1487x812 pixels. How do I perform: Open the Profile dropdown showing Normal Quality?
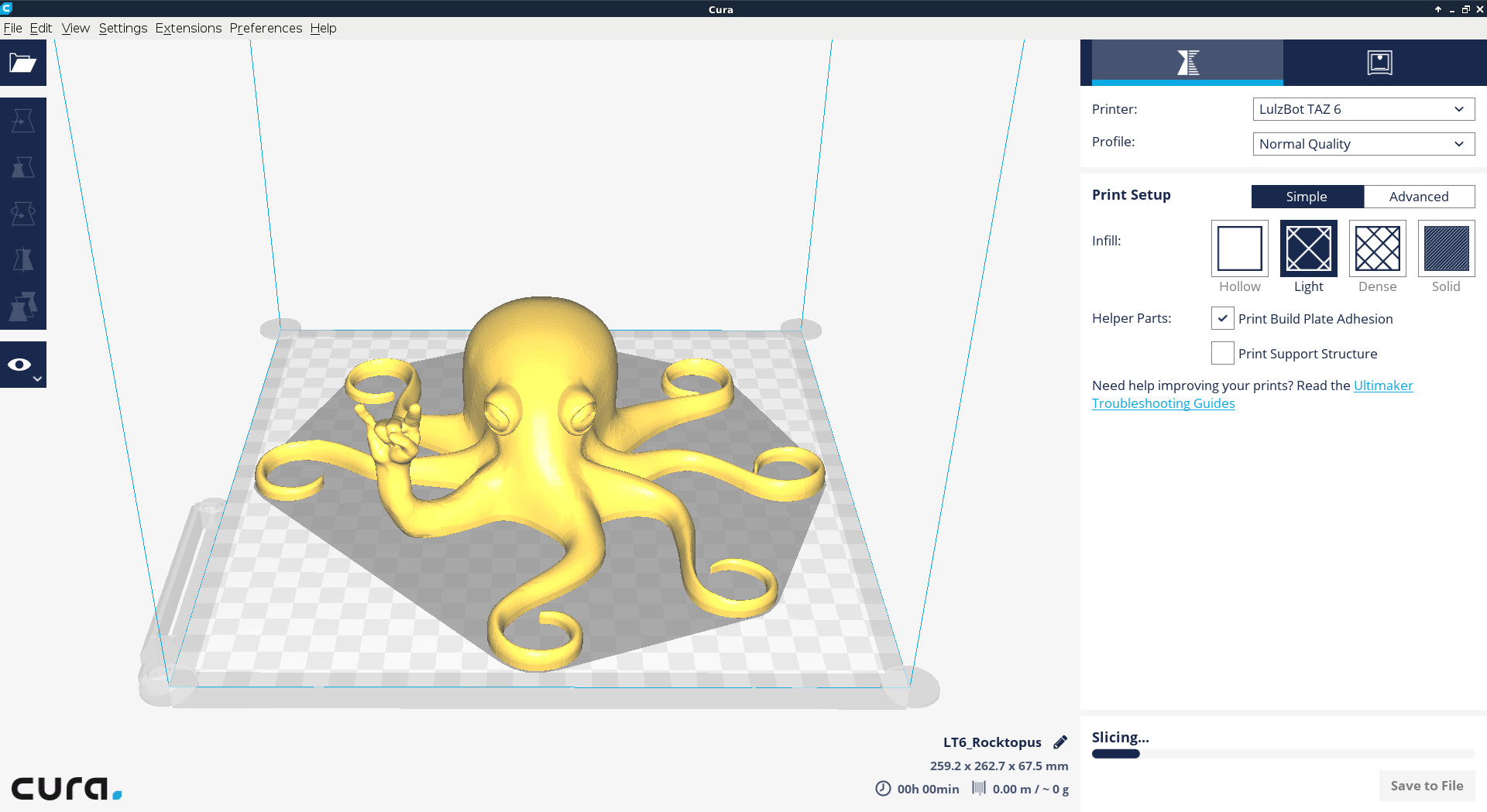click(x=1363, y=144)
